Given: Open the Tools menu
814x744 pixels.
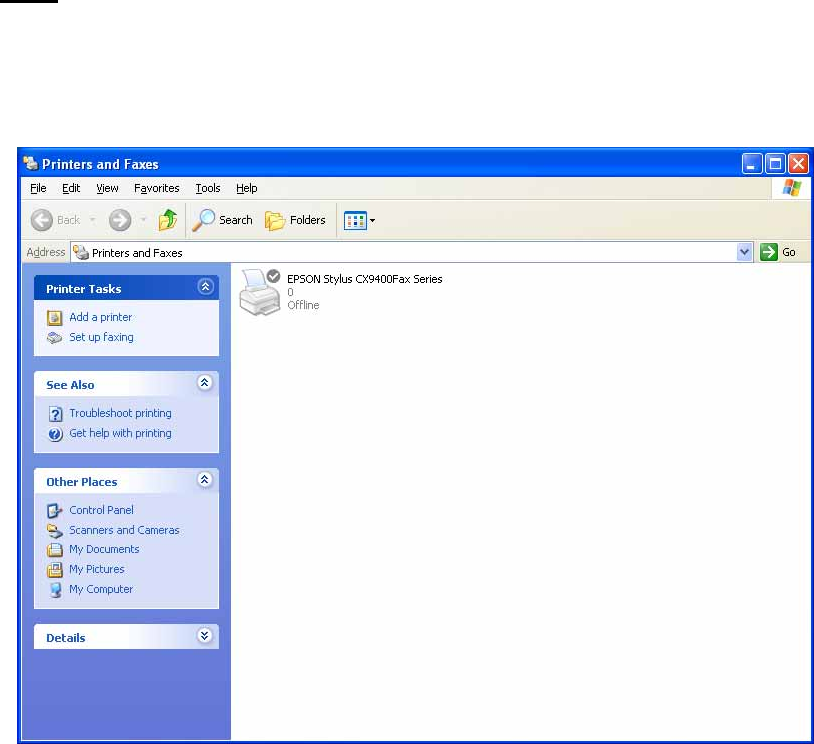Looking at the screenshot, I should 208,188.
